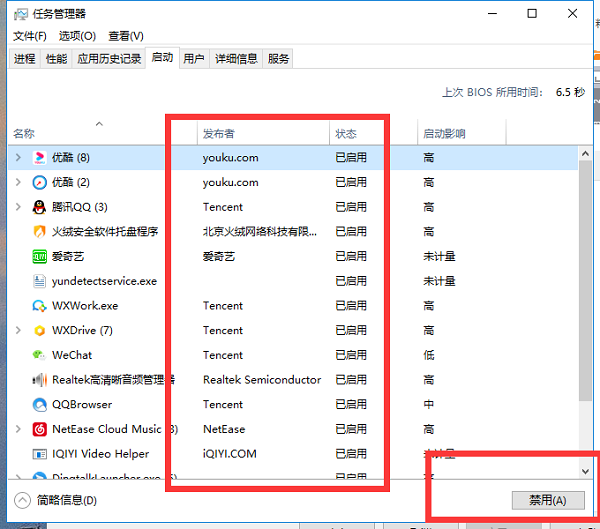The image size is (600, 529).
Task: Click the 低 impact value for WeChat
Action: pos(429,355)
